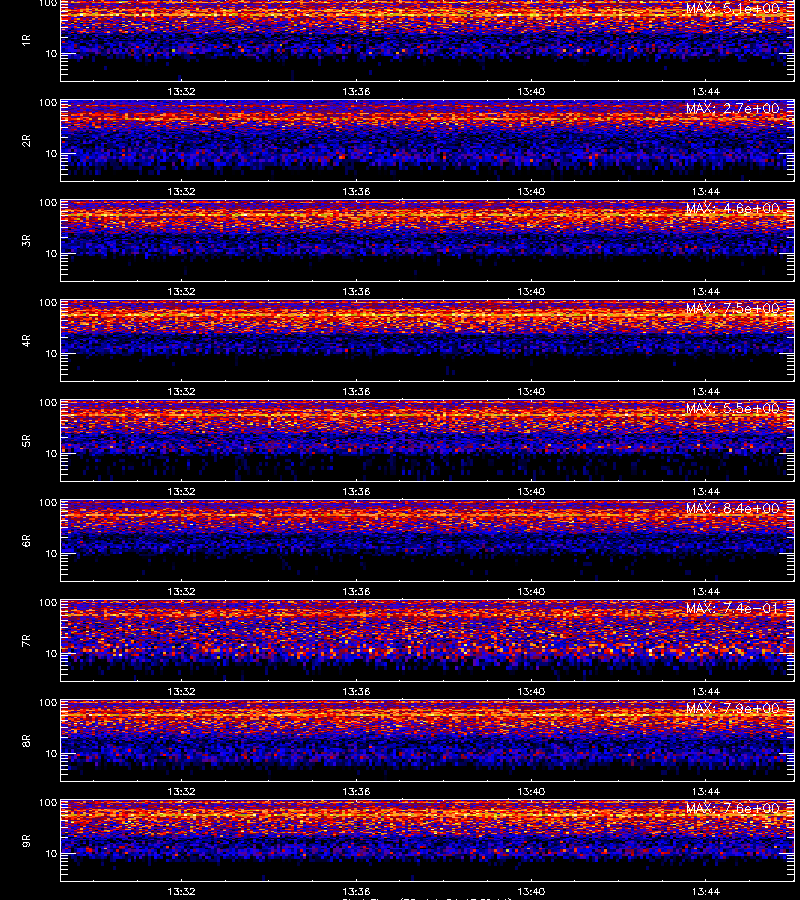Viewport: 800px width, 900px height.
Task: Click the 100 y-axis label of panel 3R
Action: pos(48,203)
